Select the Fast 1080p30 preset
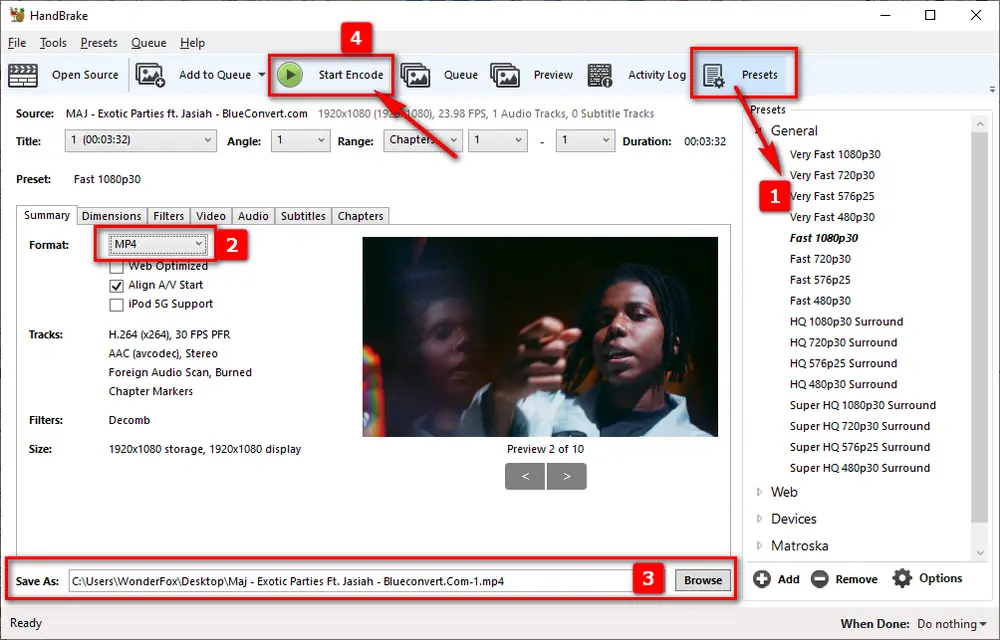This screenshot has width=1000, height=640. tap(823, 238)
